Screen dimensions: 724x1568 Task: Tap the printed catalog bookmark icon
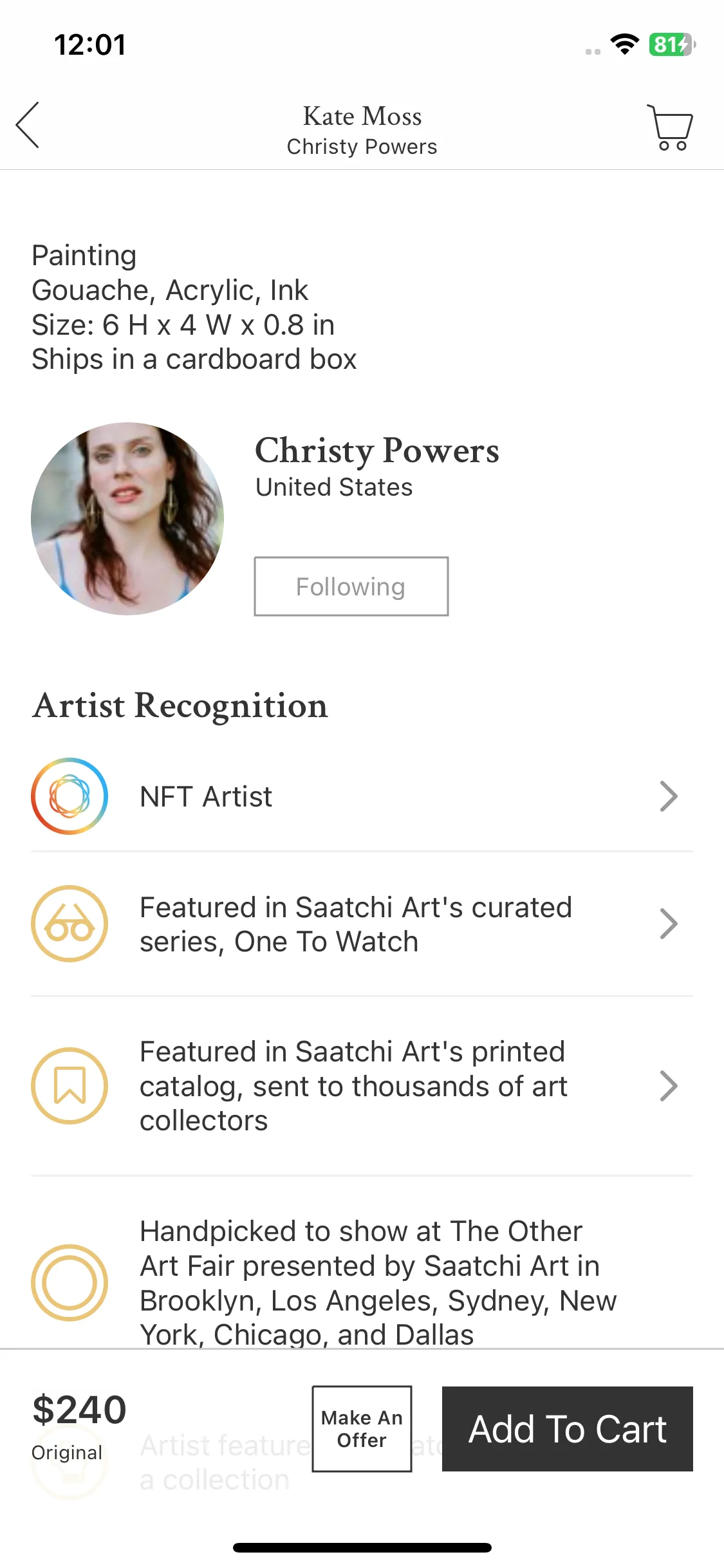(70, 1086)
